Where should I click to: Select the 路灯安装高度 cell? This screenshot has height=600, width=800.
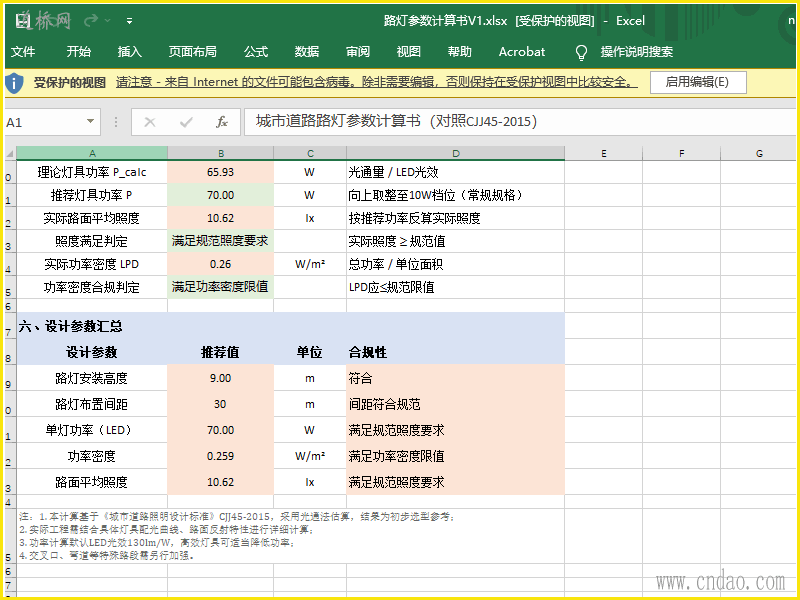pos(92,378)
